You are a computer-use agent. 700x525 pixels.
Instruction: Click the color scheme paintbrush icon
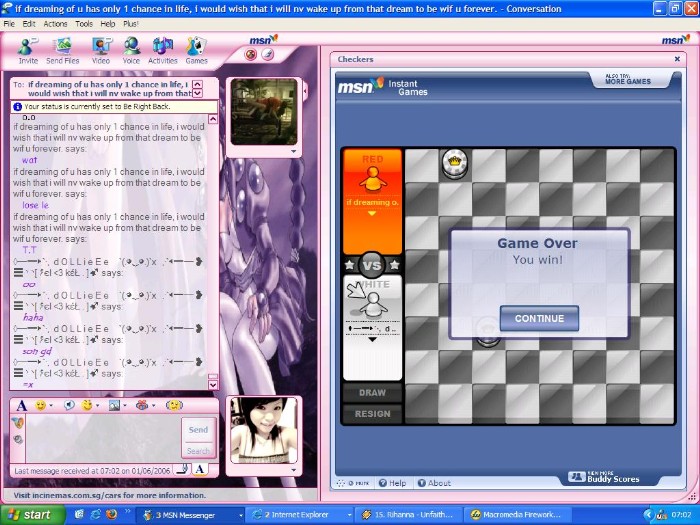267,54
